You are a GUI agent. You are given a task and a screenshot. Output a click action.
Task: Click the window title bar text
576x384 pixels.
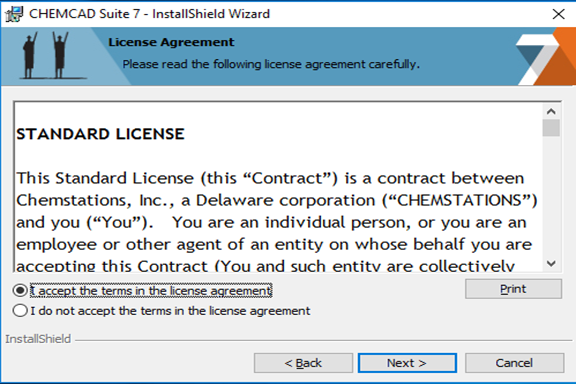[150, 14]
